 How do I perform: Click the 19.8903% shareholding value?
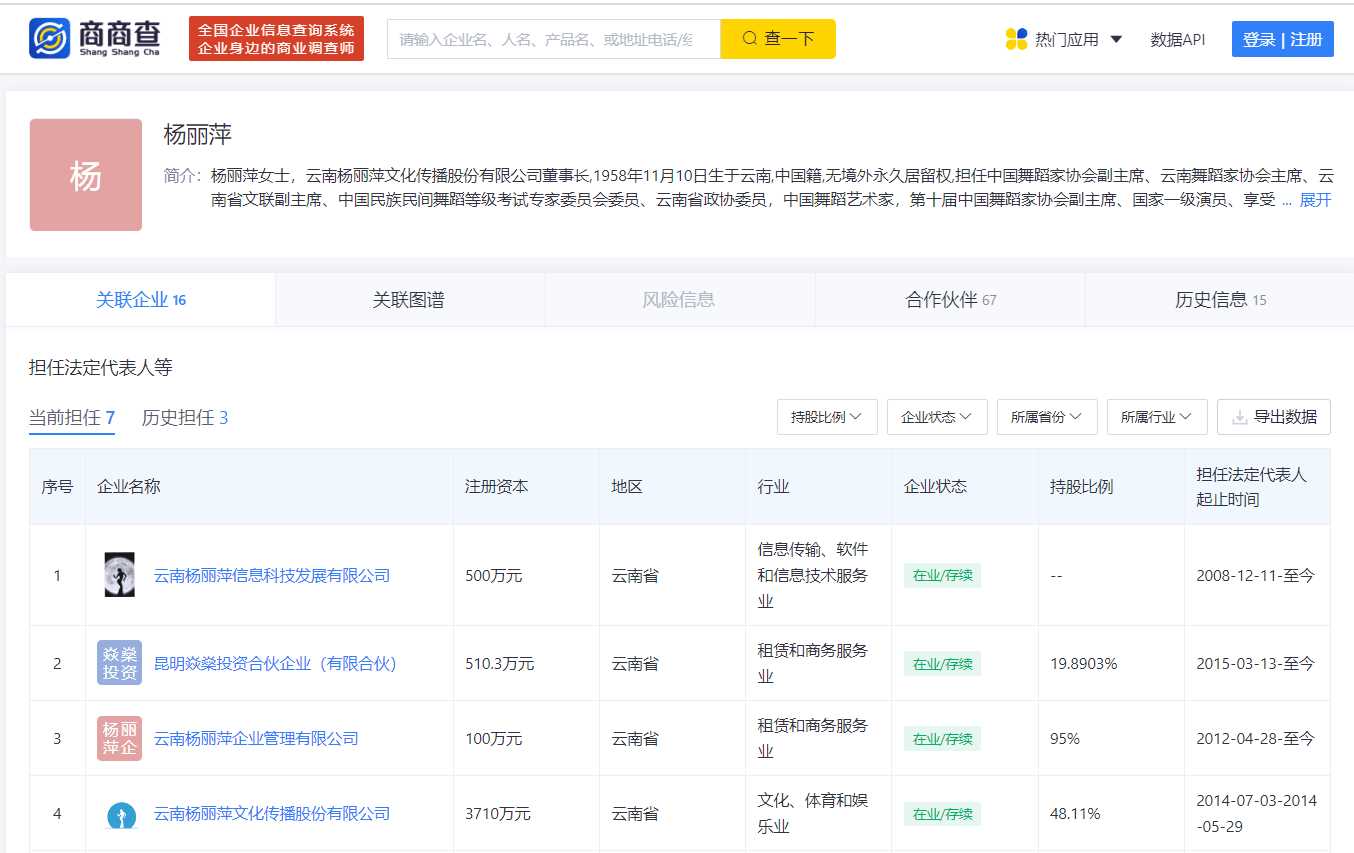pyautogui.click(x=1084, y=664)
